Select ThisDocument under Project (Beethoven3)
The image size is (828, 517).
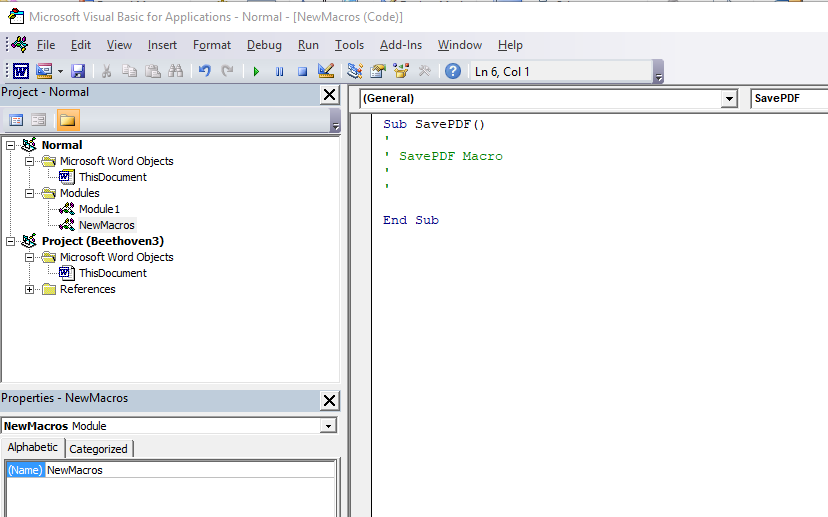[x=112, y=274]
